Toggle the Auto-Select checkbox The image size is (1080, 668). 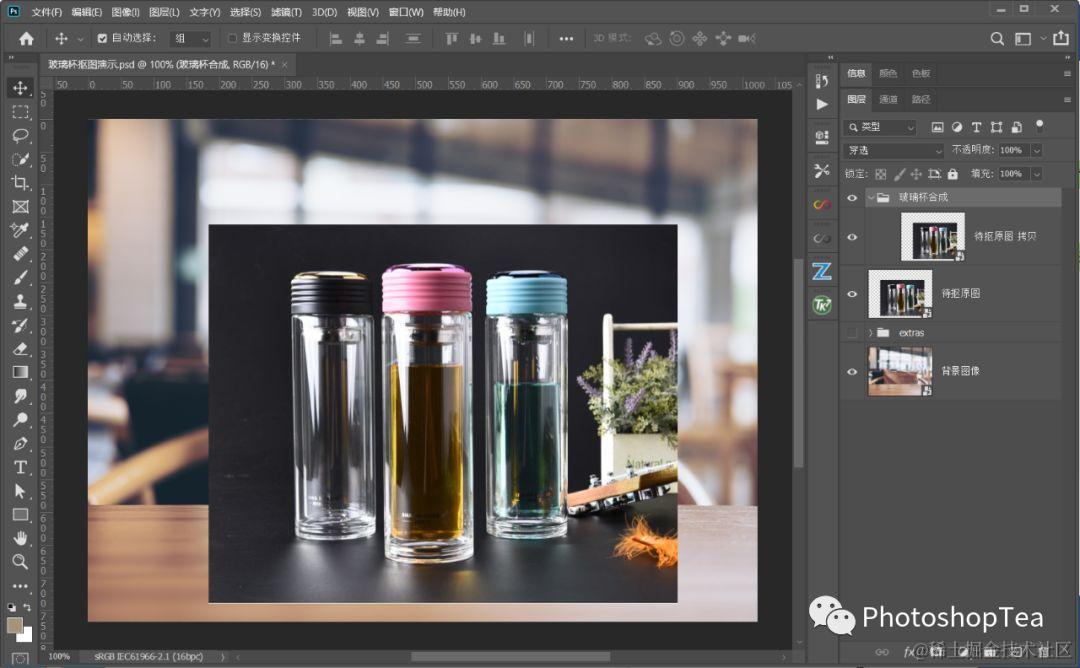click(102, 39)
